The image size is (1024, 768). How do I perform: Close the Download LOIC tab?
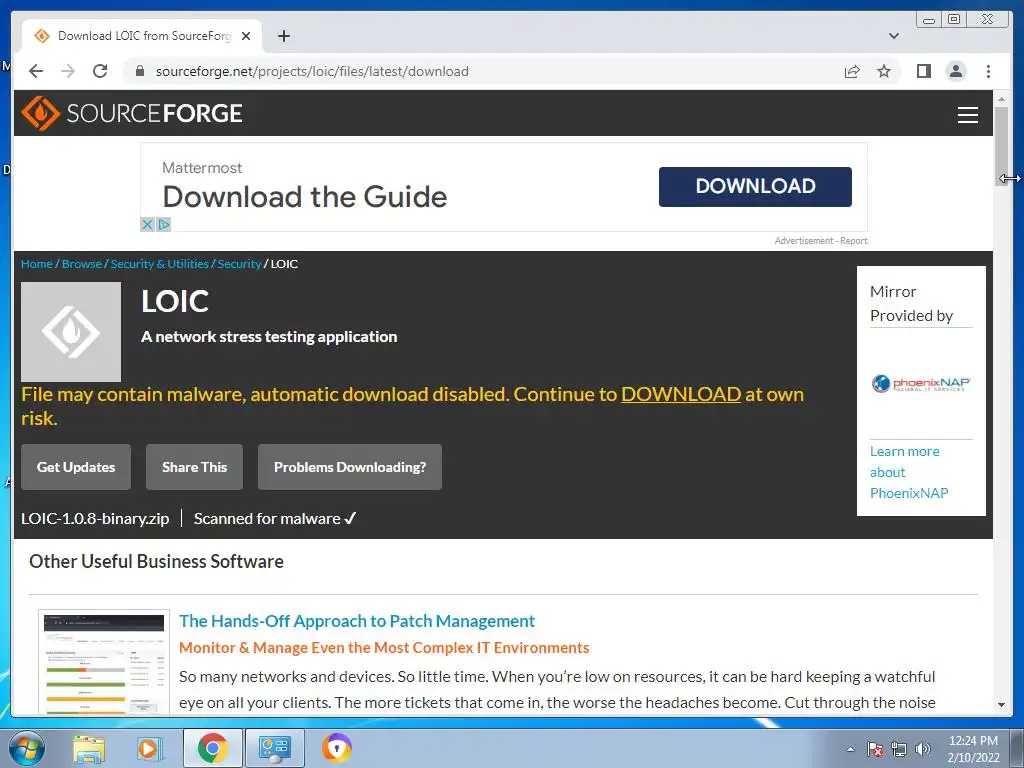click(x=246, y=36)
